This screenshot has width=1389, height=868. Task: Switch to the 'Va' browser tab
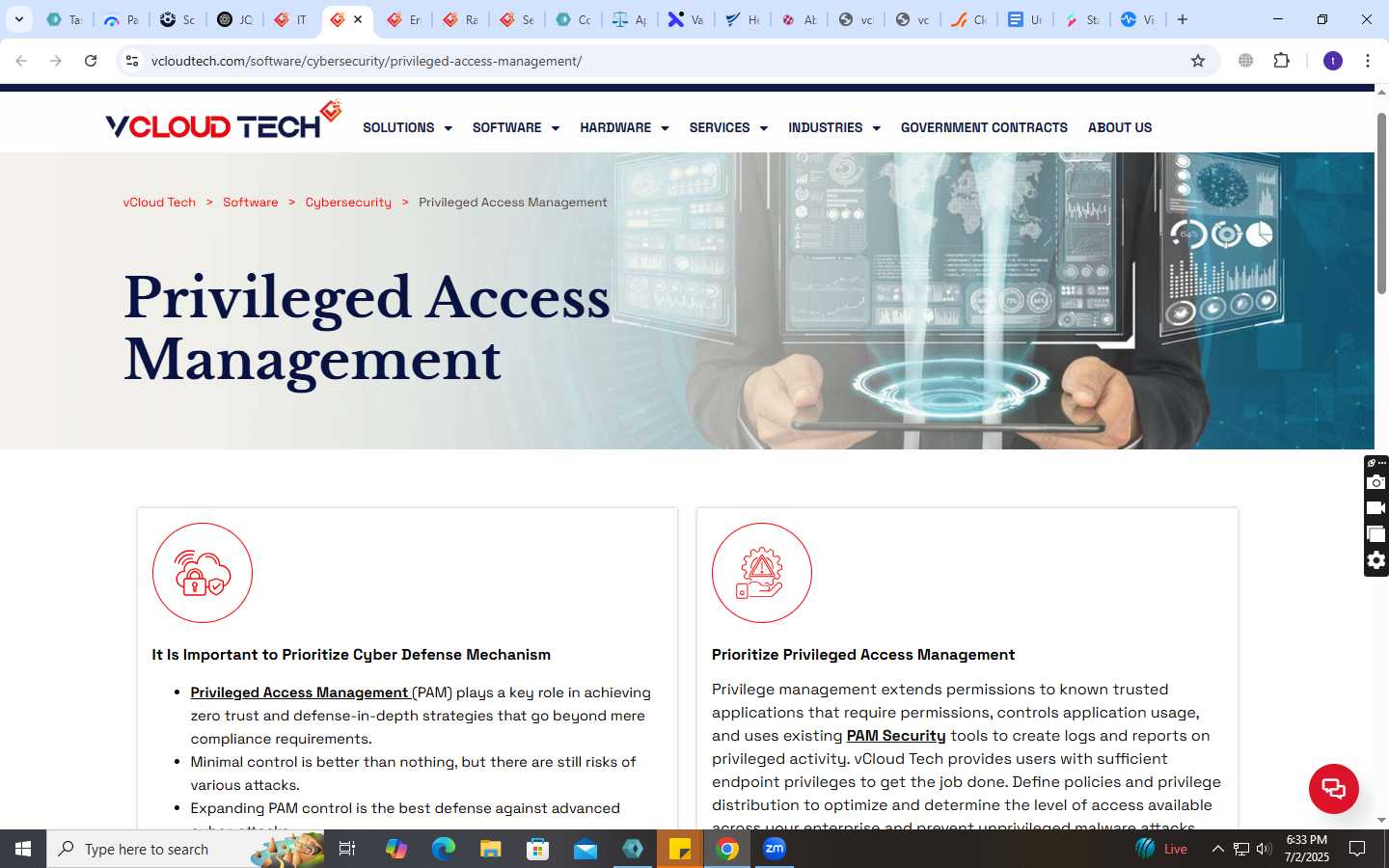coord(686,19)
